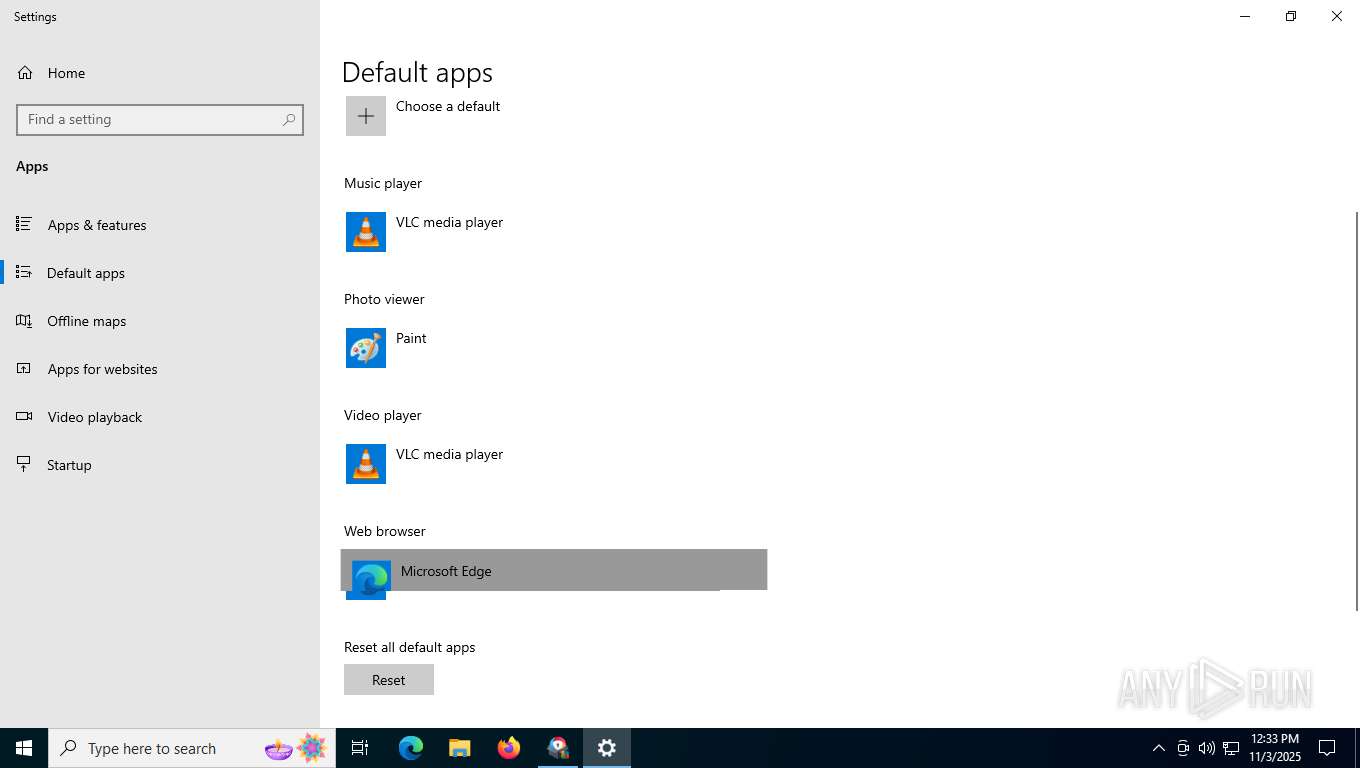Image resolution: width=1360 pixels, height=768 pixels.
Task: Reset all default apps with Reset button
Action: [389, 680]
